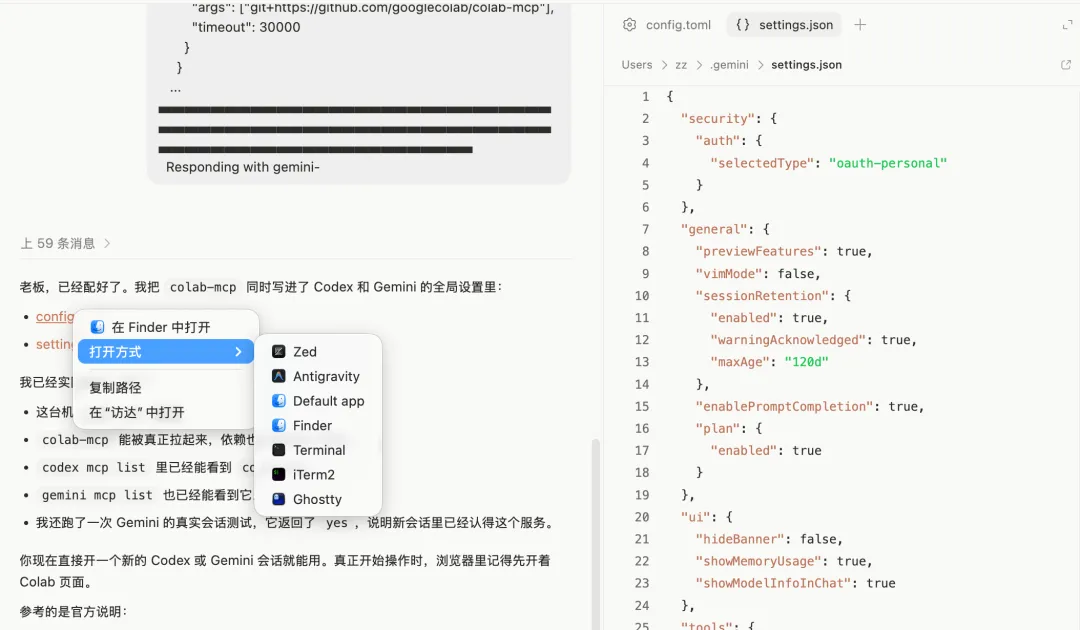This screenshot has height=630, width=1080.
Task: Click "hideBanner" key on line 21
Action: (x=740, y=539)
